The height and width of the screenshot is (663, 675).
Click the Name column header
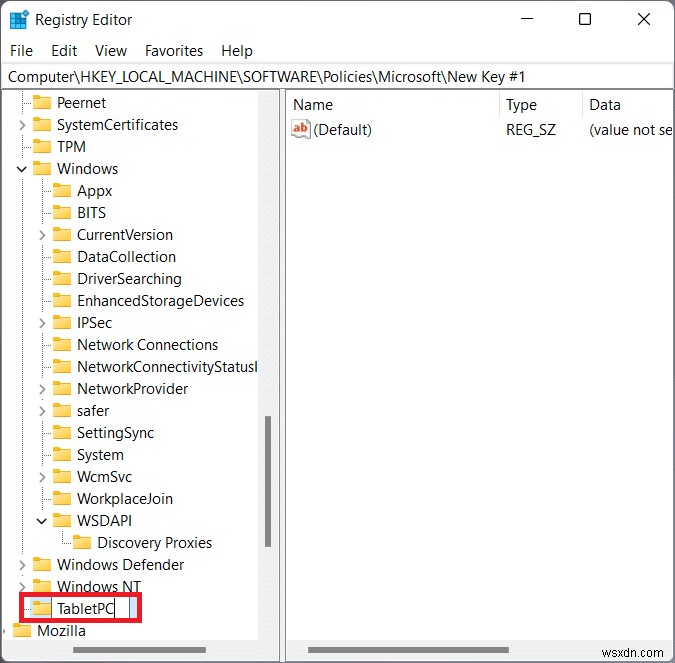coord(393,105)
